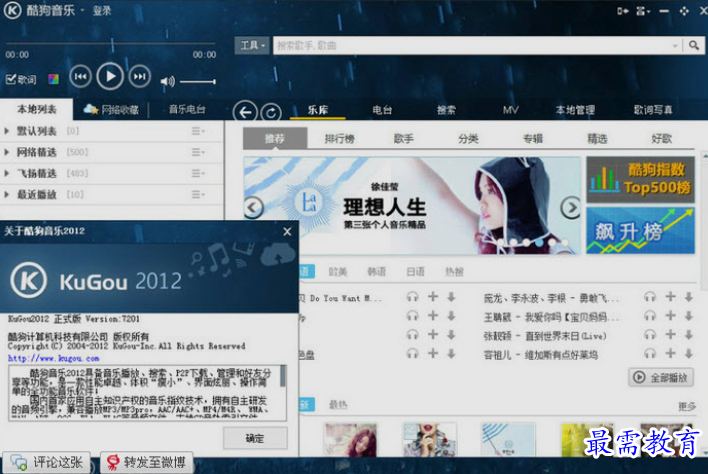
Task: Select the 专辑 sub-tab
Action: pyautogui.click(x=533, y=139)
